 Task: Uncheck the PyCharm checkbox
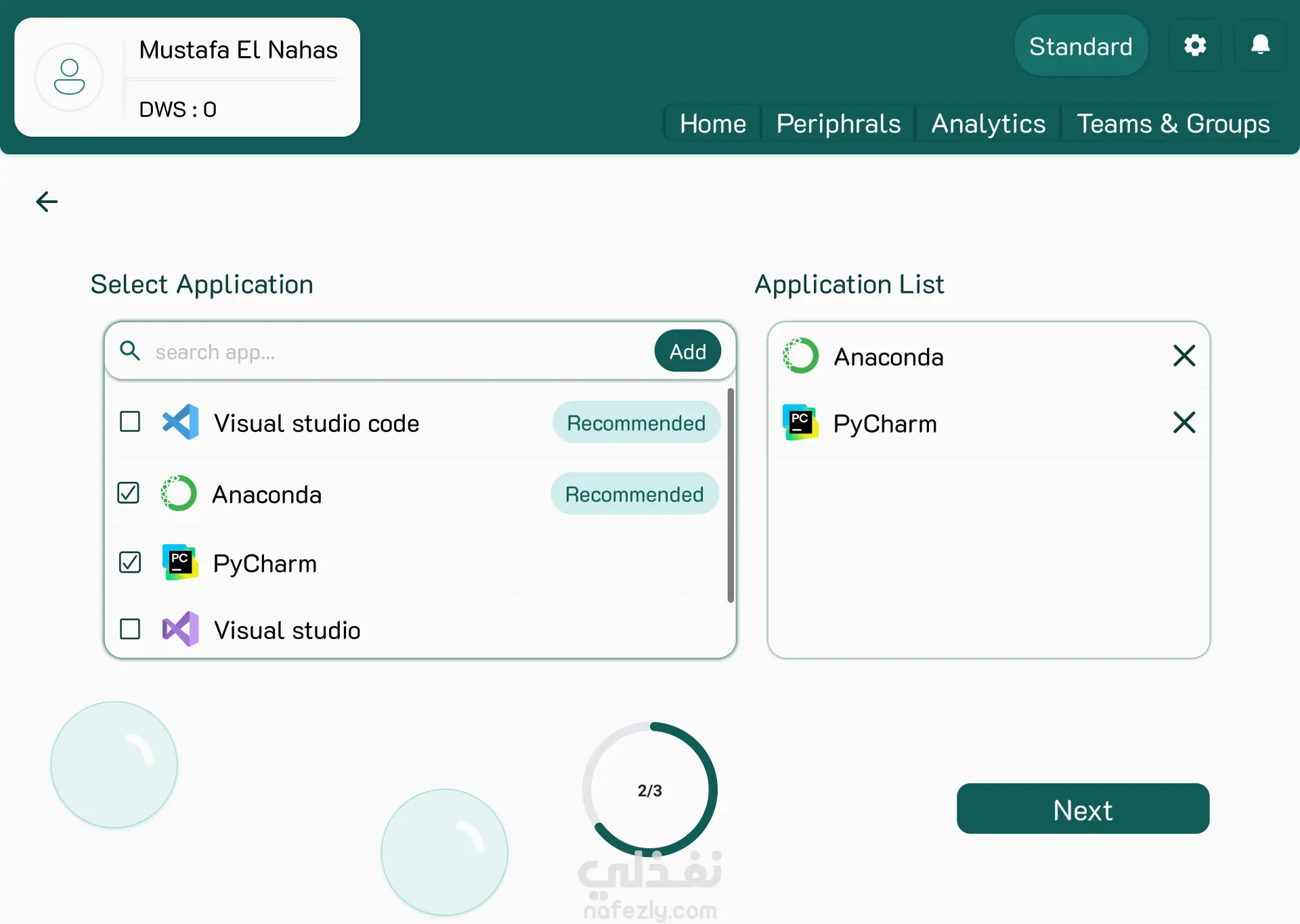pyautogui.click(x=130, y=562)
